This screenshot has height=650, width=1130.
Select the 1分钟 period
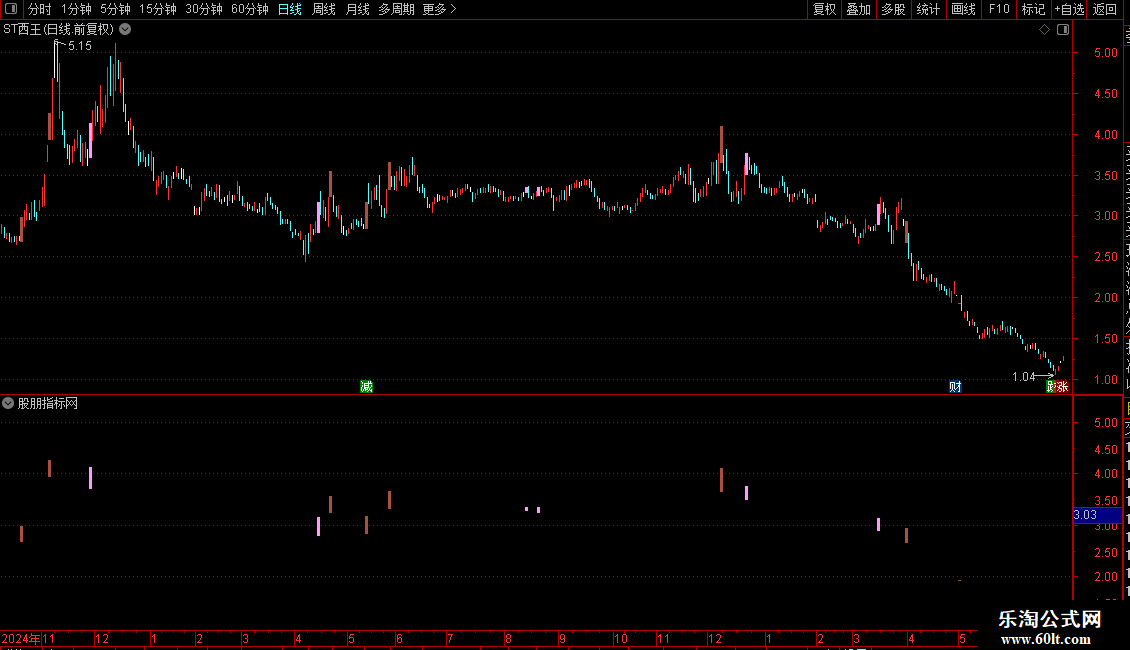(76, 9)
